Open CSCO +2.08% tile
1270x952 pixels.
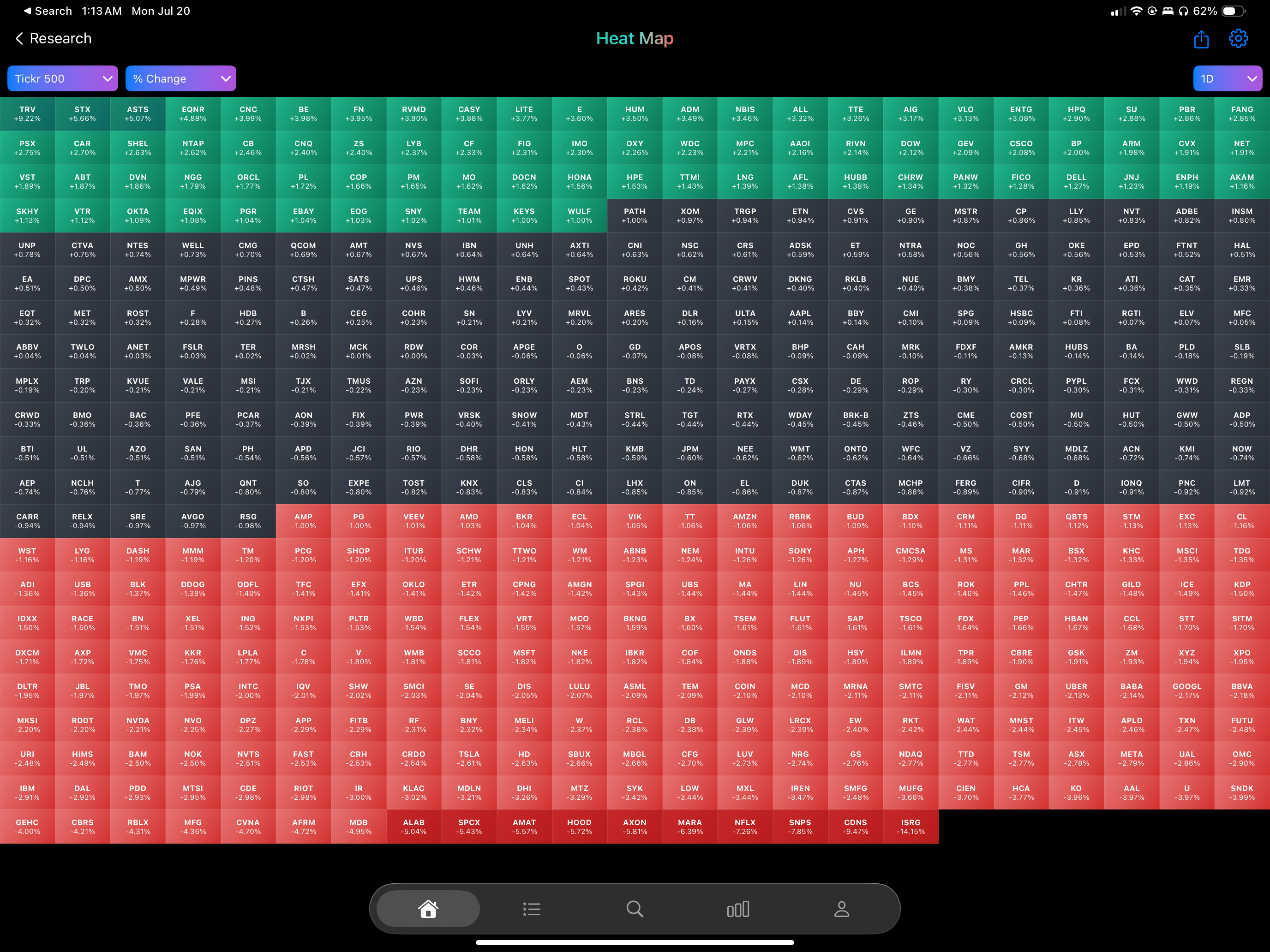tap(1021, 148)
